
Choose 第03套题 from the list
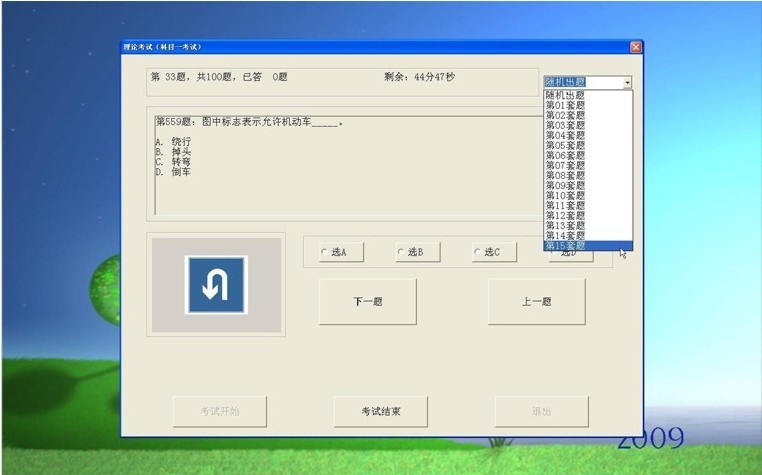(588, 125)
